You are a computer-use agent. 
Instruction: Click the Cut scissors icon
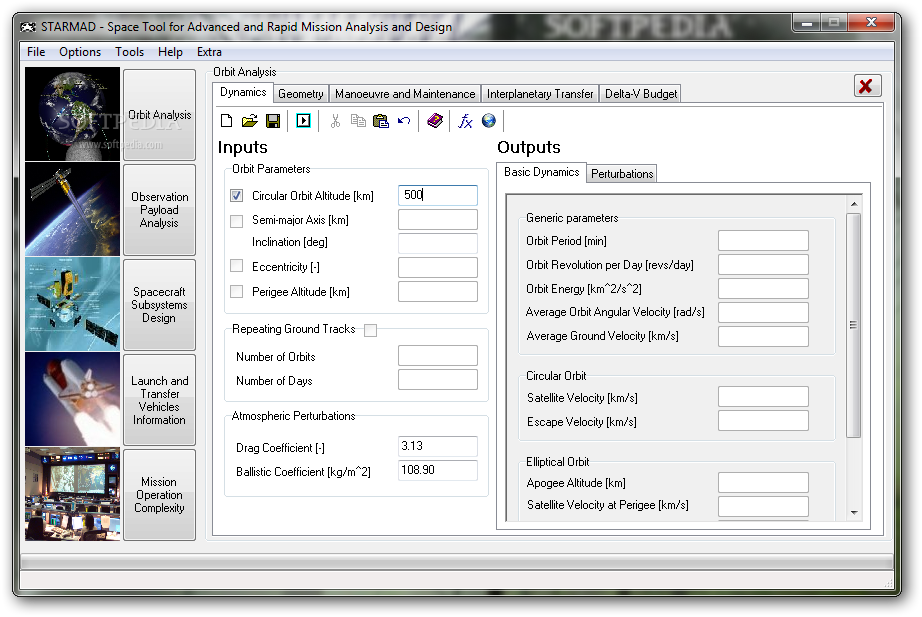pos(335,121)
